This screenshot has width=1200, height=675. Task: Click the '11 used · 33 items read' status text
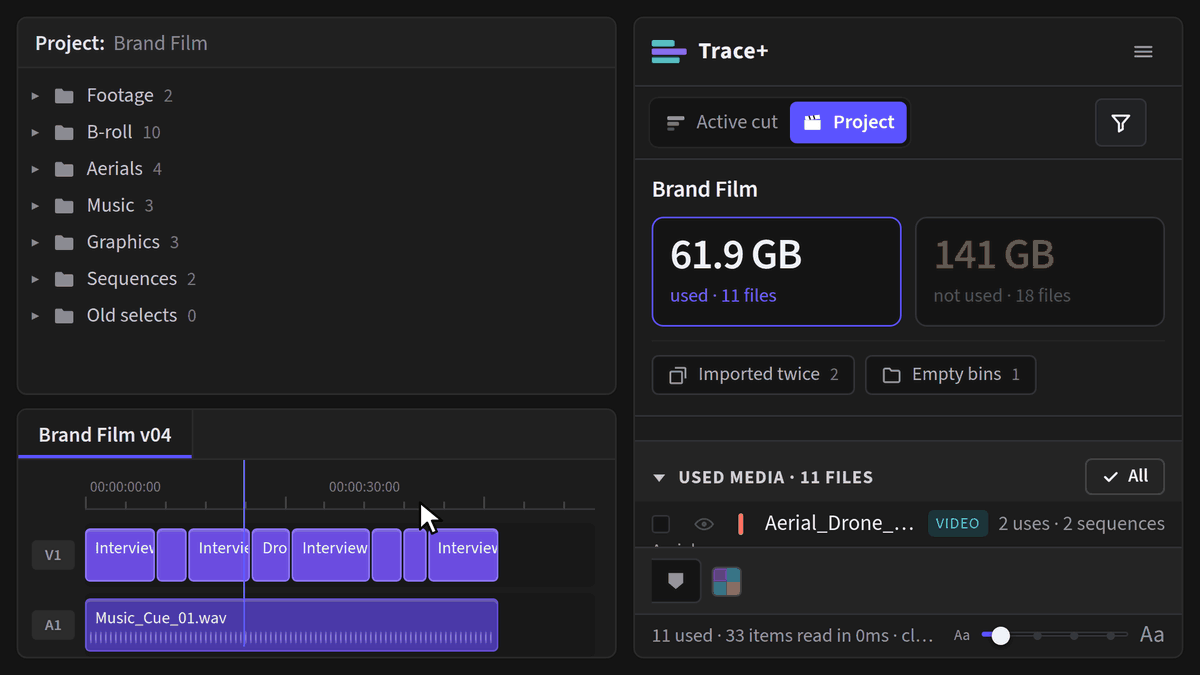coord(793,635)
